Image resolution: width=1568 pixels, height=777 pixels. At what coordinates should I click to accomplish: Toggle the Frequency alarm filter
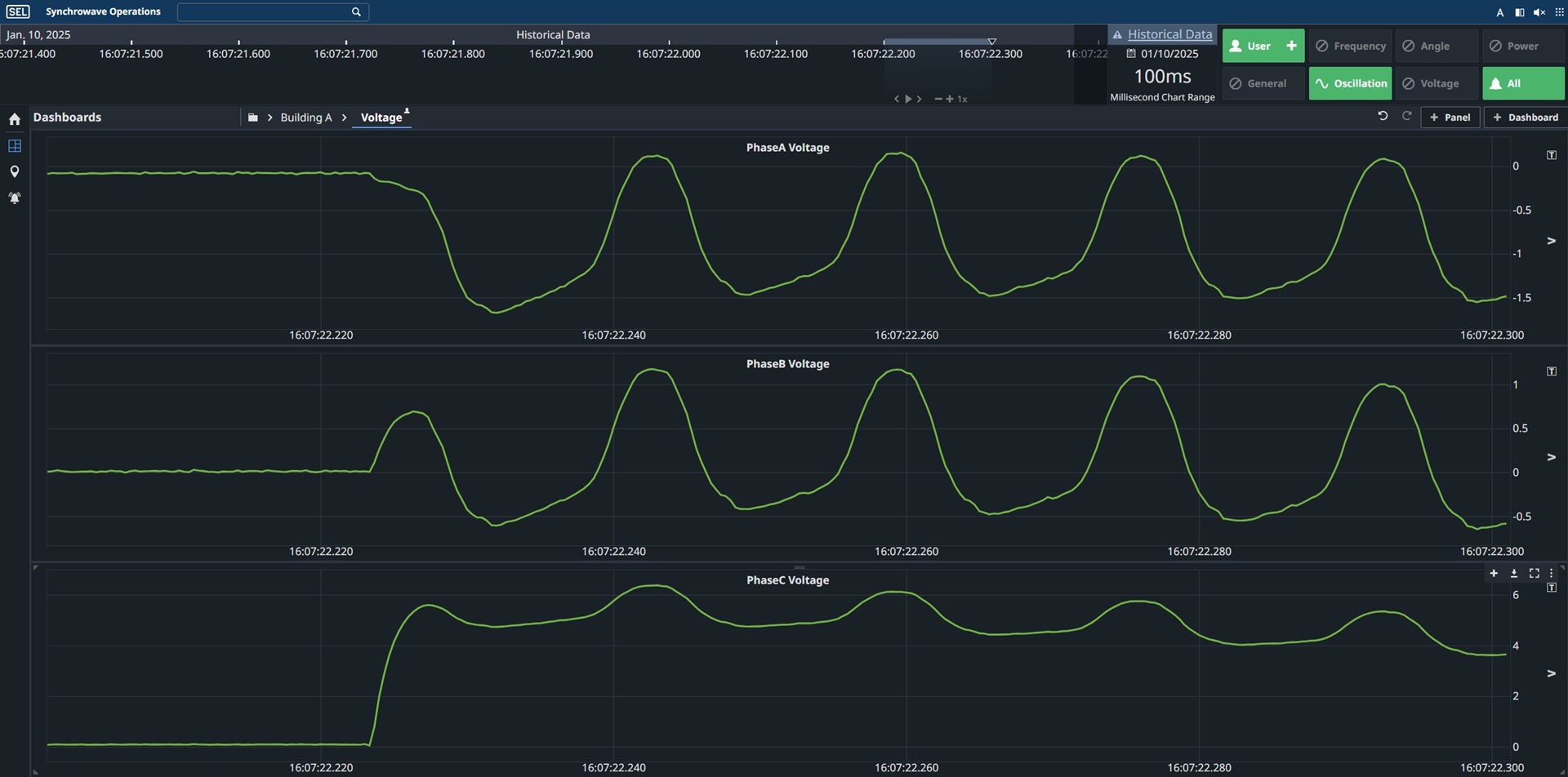point(1351,47)
